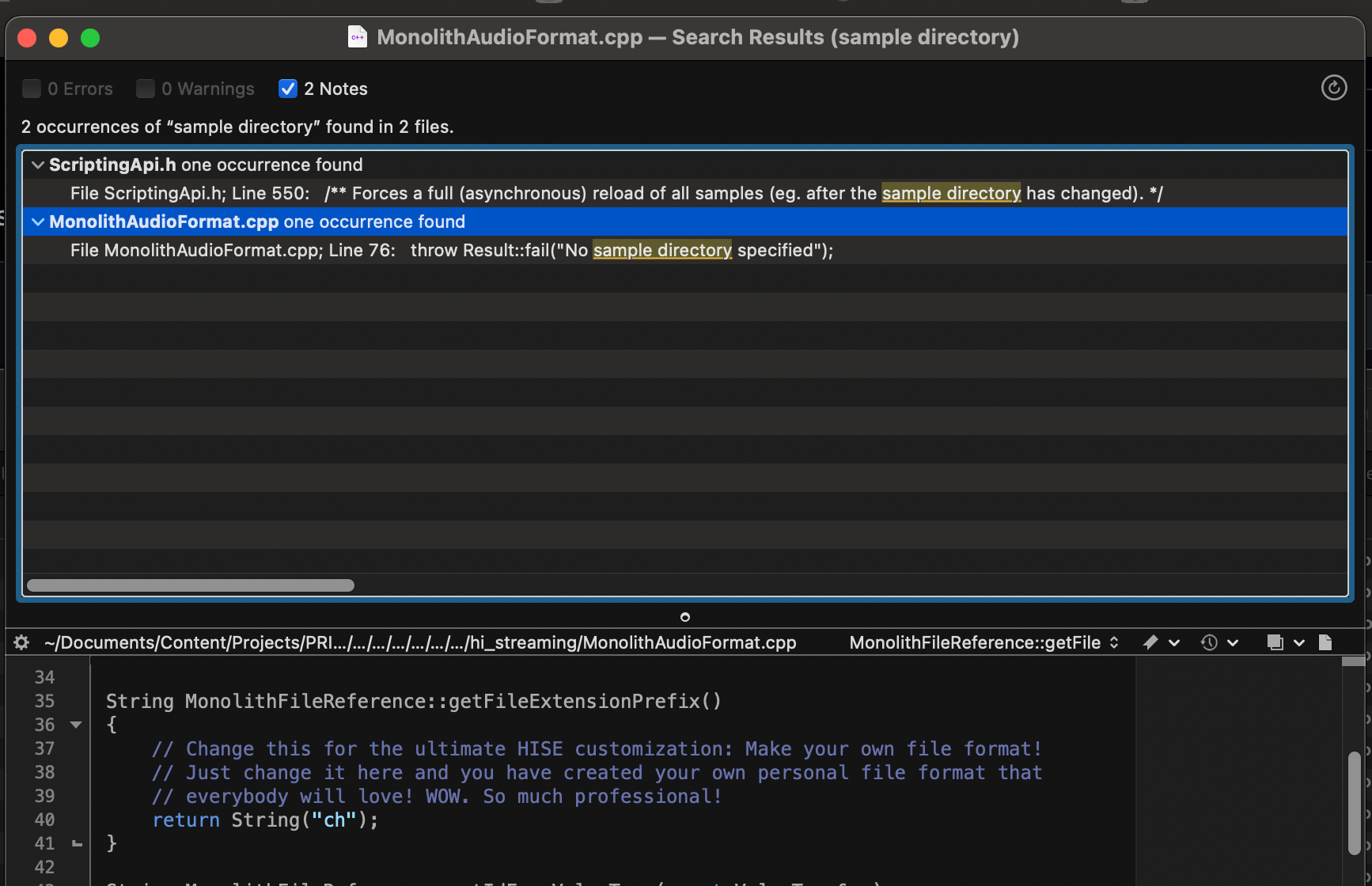Click line number 35 in gutter
Image resolution: width=1372 pixels, height=886 pixels.
click(44, 701)
